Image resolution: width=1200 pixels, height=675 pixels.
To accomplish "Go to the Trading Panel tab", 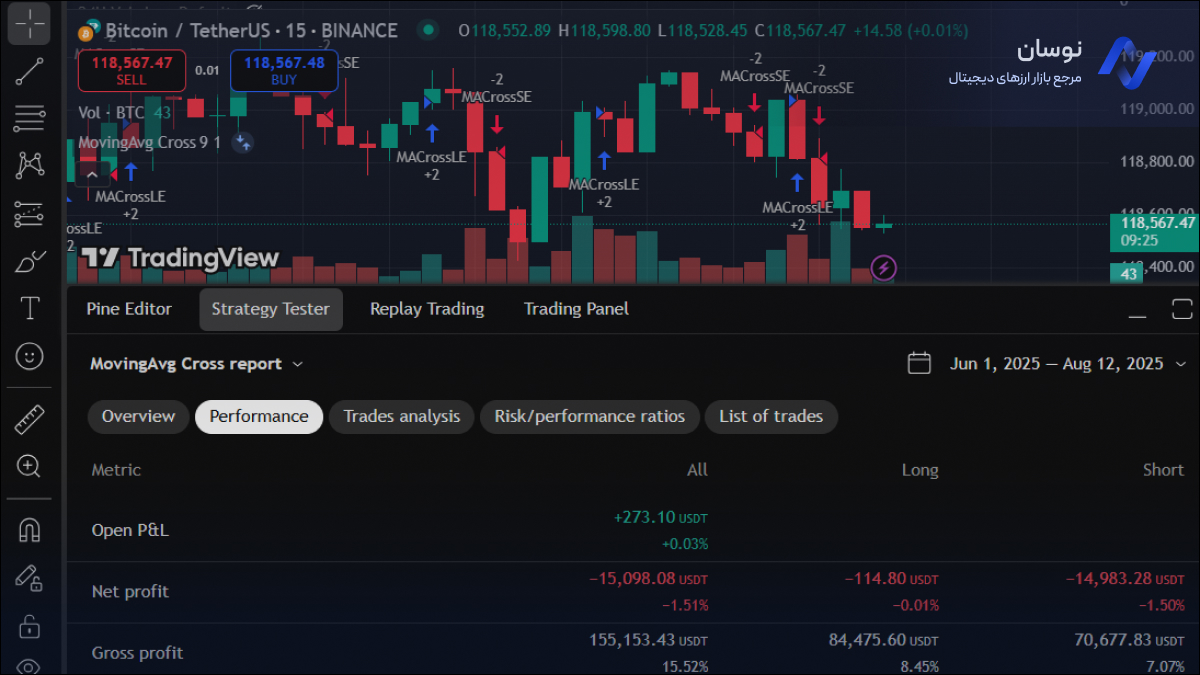I will pos(576,309).
